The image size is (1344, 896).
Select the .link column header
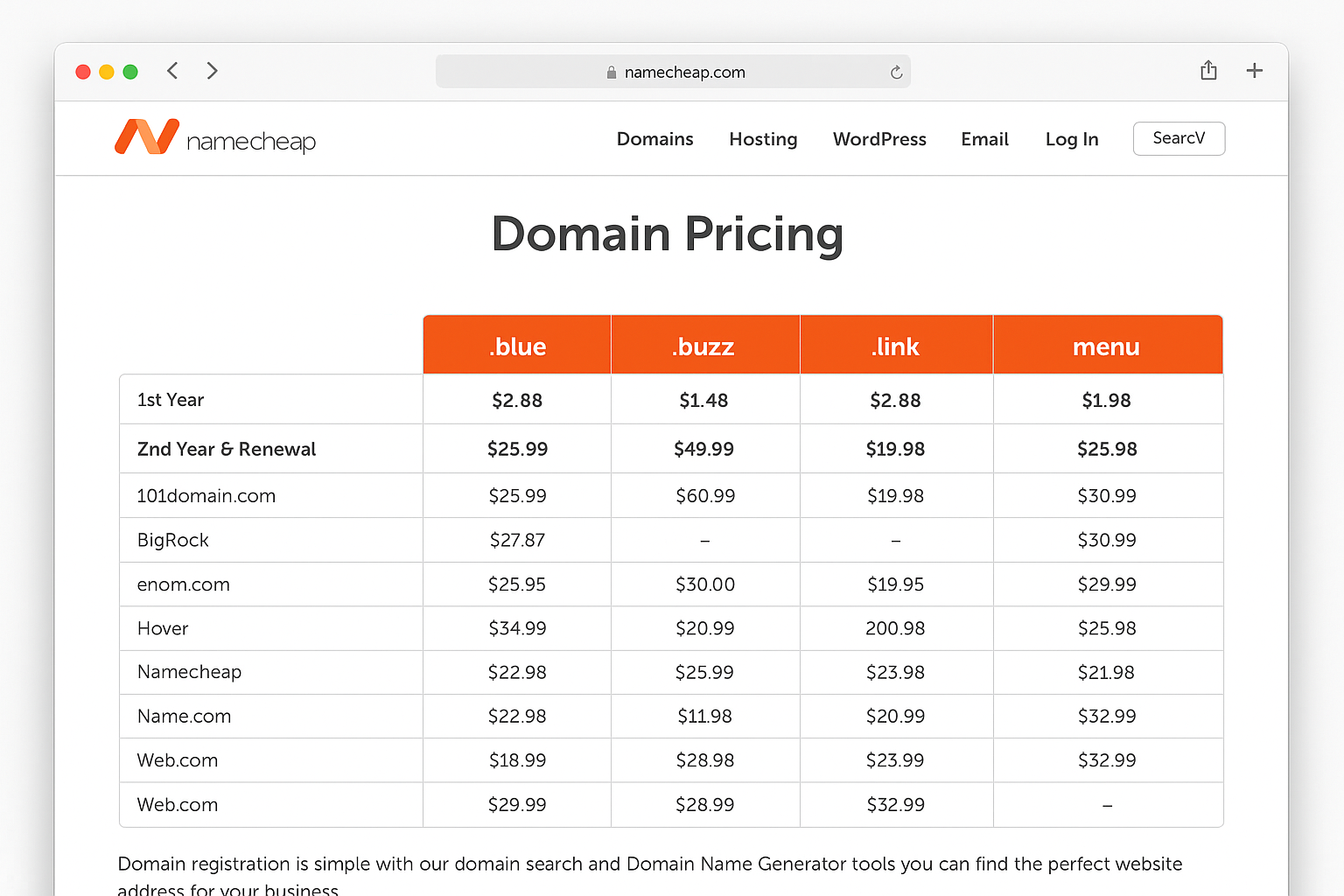pos(896,346)
